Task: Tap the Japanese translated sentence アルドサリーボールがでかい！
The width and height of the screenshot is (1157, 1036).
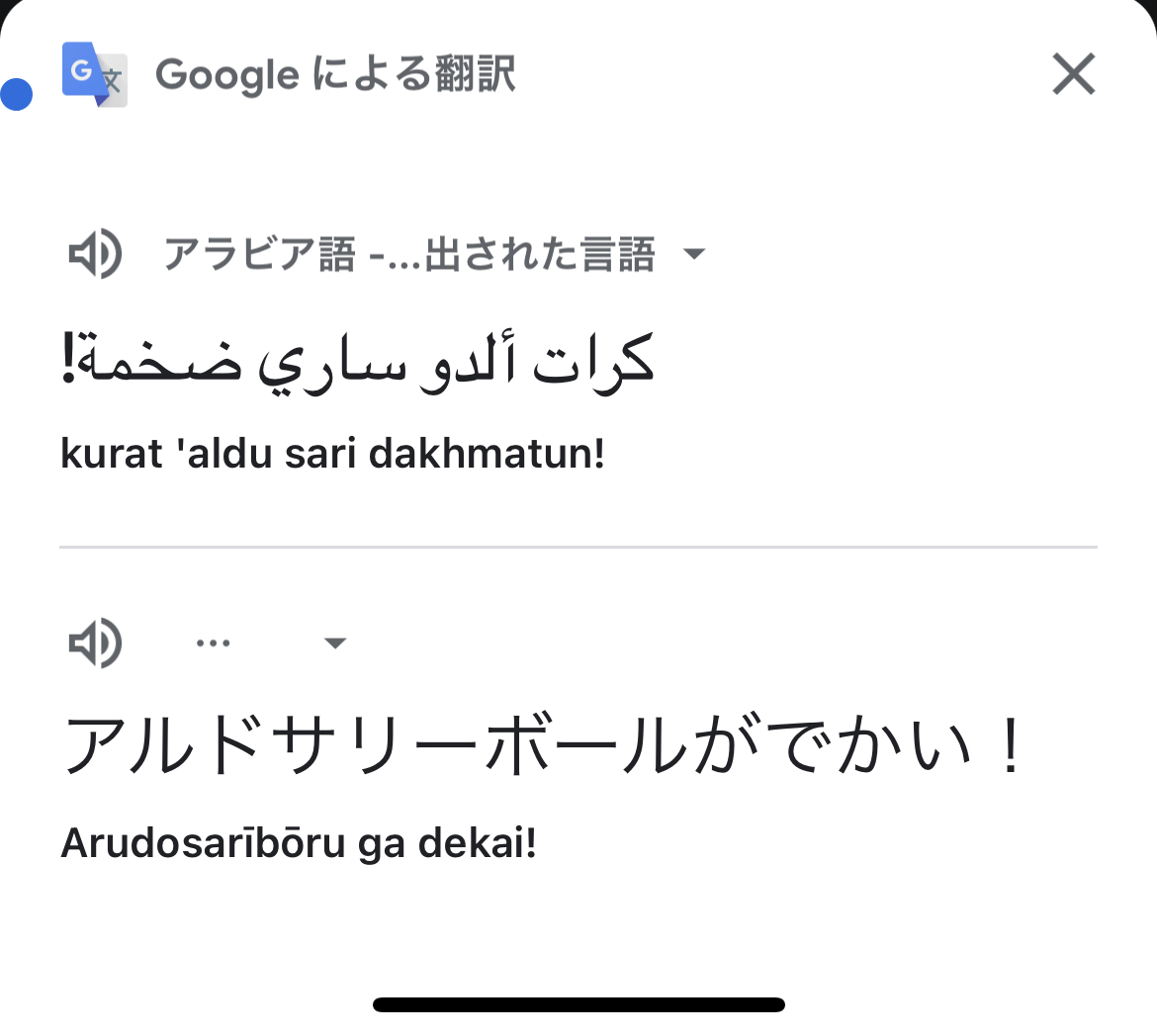Action: coord(544,745)
